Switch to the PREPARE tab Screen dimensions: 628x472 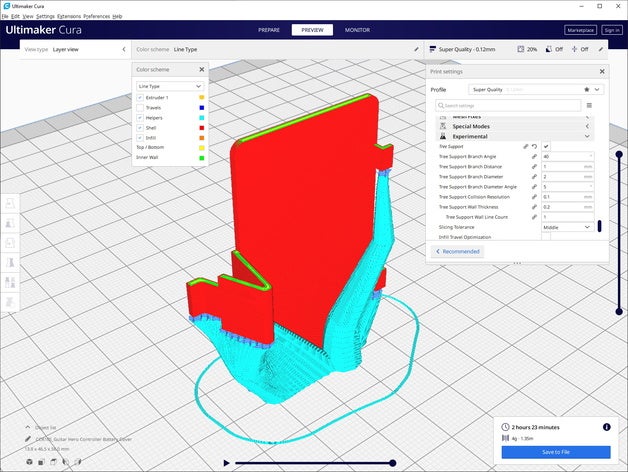pyautogui.click(x=269, y=30)
